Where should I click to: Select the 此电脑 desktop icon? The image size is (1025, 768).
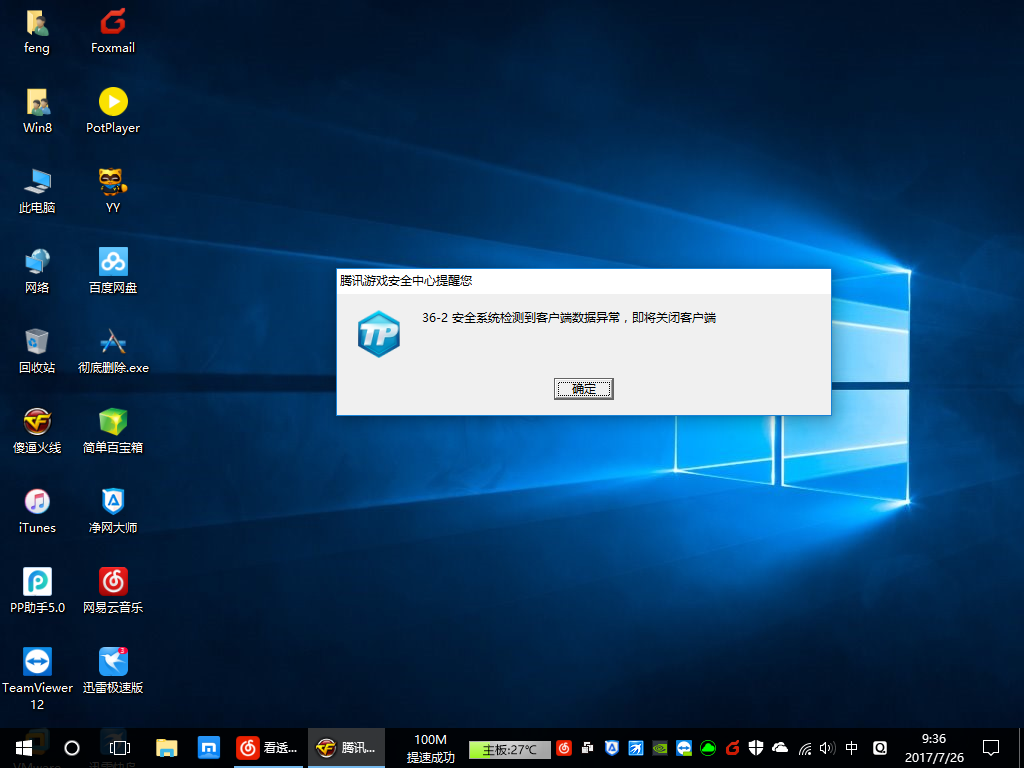coord(37,192)
